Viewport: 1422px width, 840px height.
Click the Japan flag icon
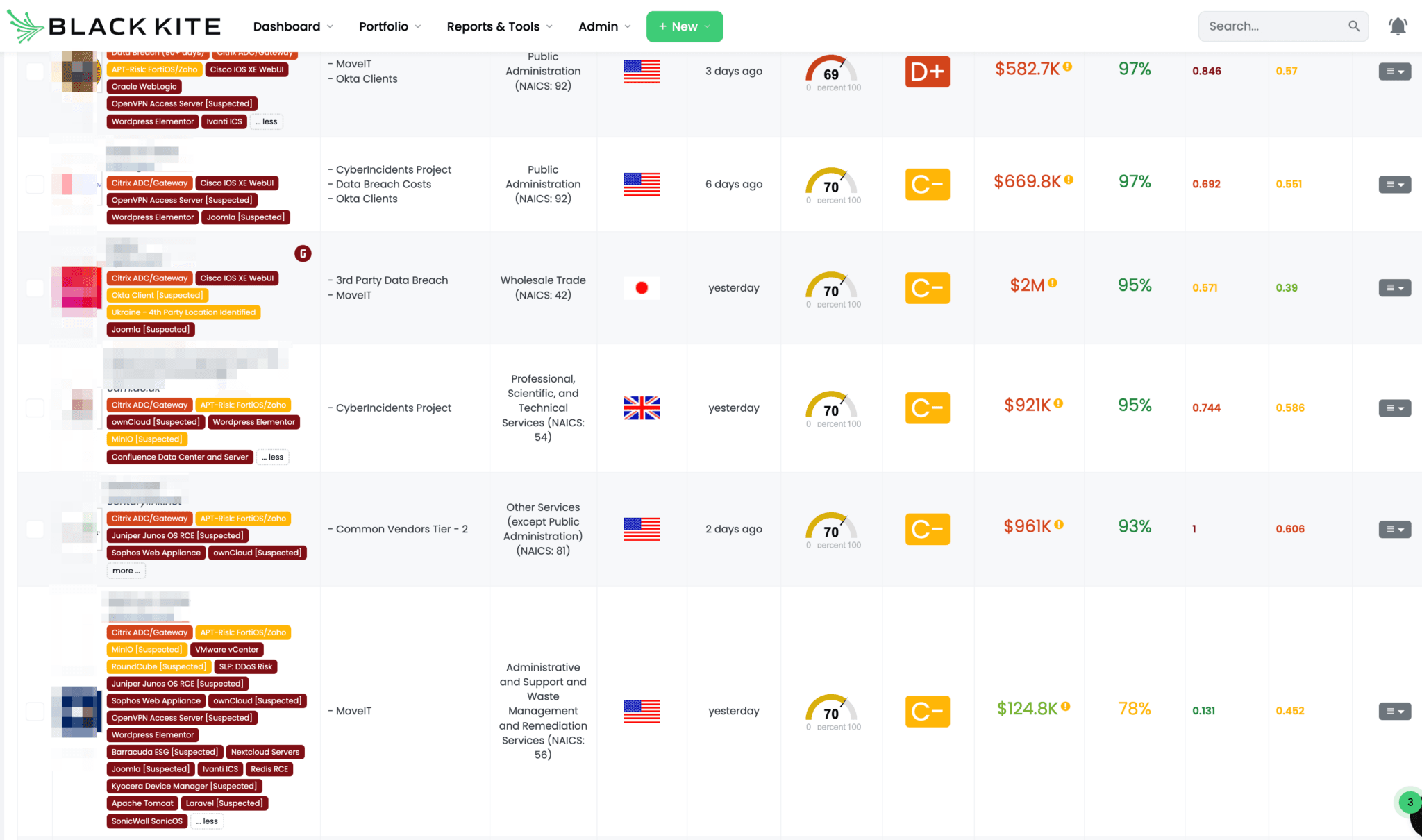pos(642,287)
